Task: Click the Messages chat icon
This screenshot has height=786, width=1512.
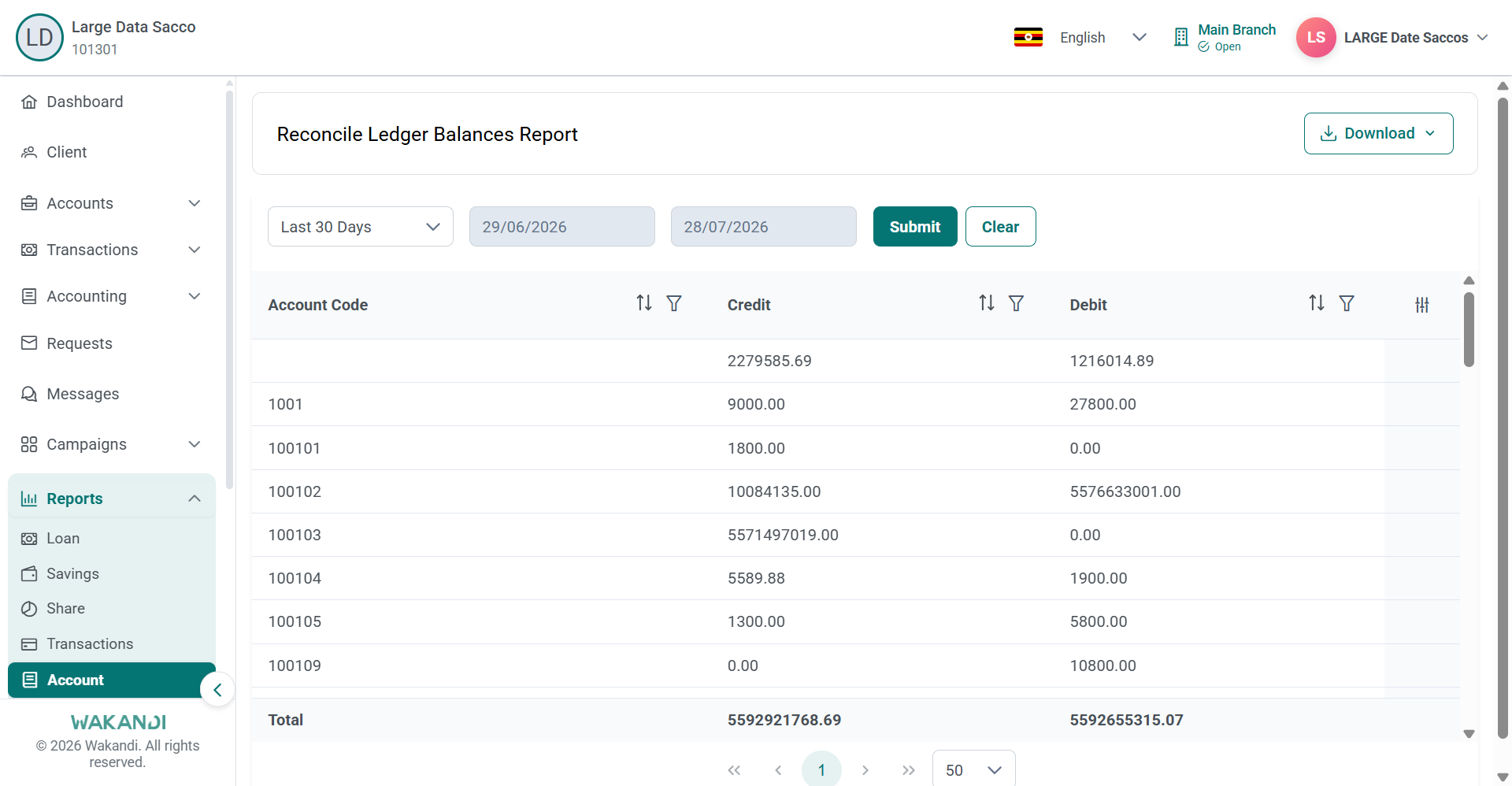Action: pyautogui.click(x=29, y=394)
